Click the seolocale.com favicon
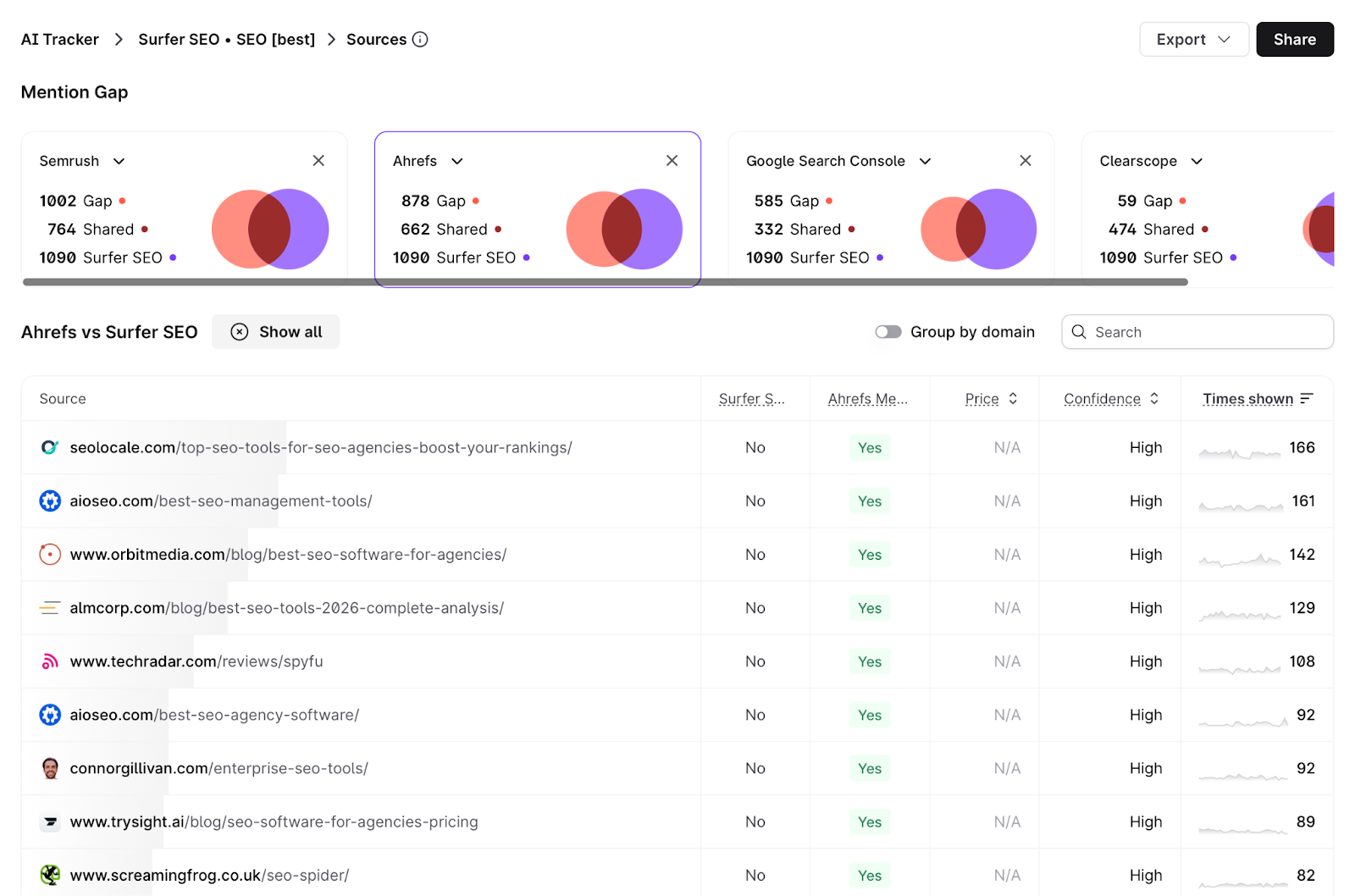The width and height of the screenshot is (1355, 896). click(x=50, y=447)
